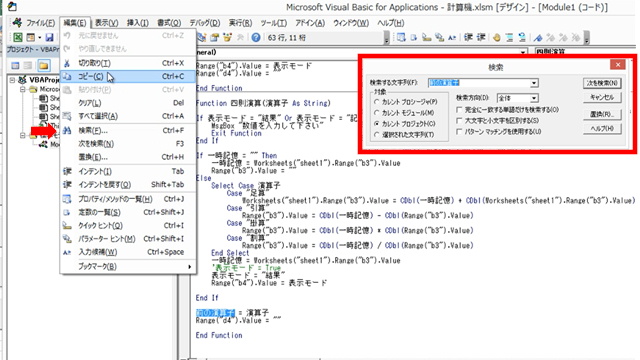
Task: Open the 検索する文字列 combo box dropdown
Action: coord(534,83)
